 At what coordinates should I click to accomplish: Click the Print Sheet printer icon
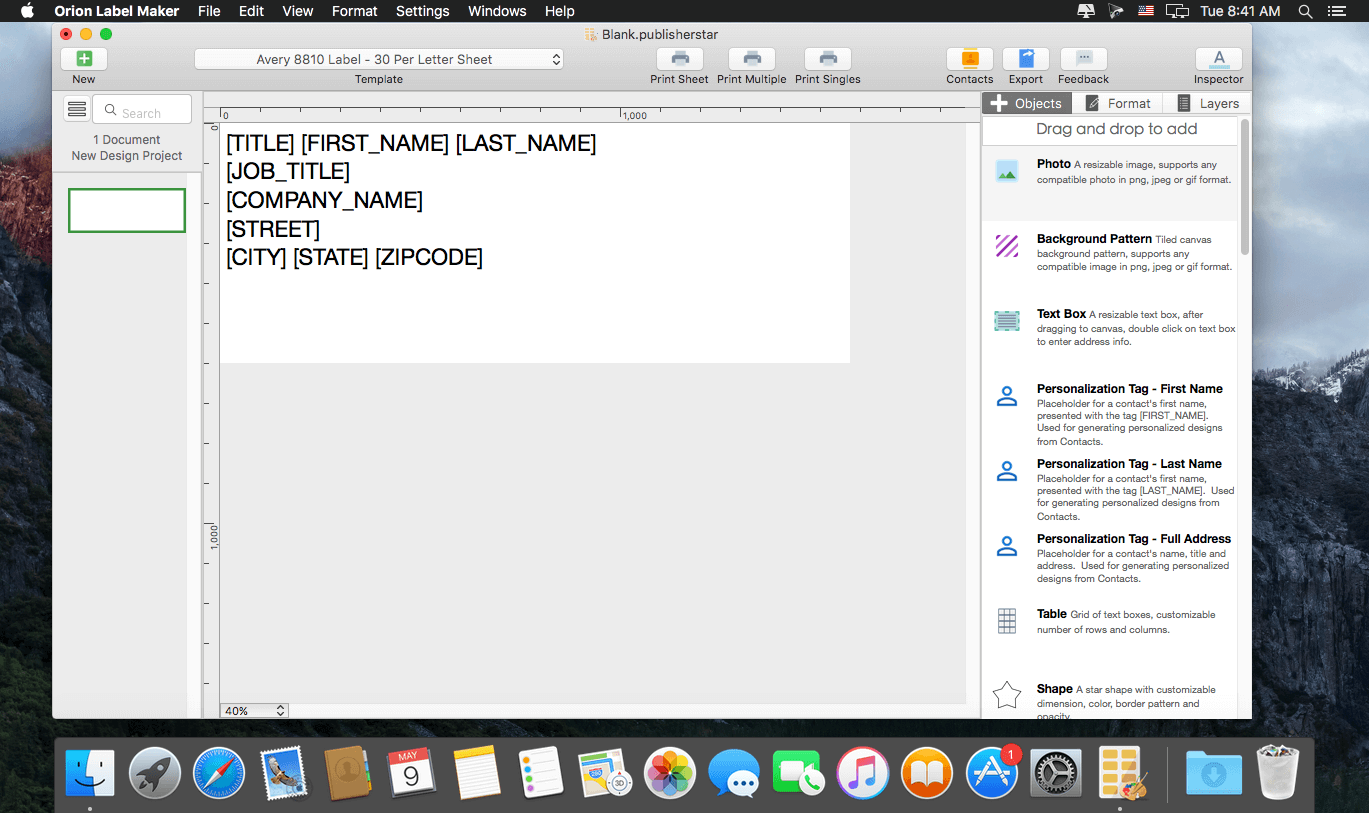coord(680,59)
